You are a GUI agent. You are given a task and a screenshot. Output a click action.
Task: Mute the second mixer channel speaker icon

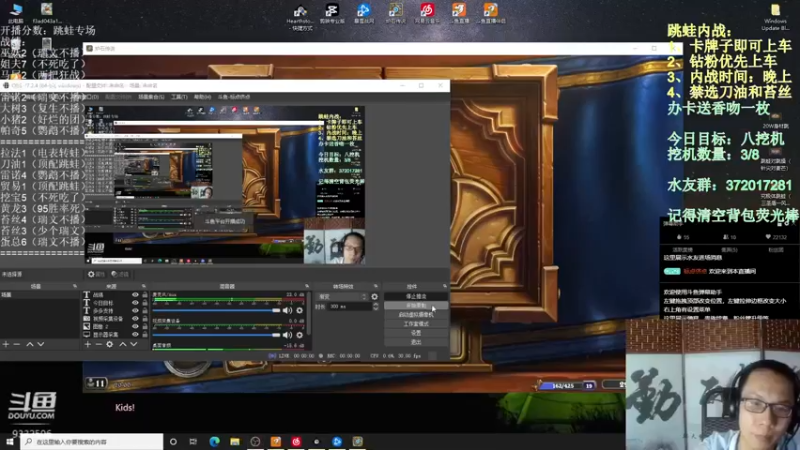288,335
